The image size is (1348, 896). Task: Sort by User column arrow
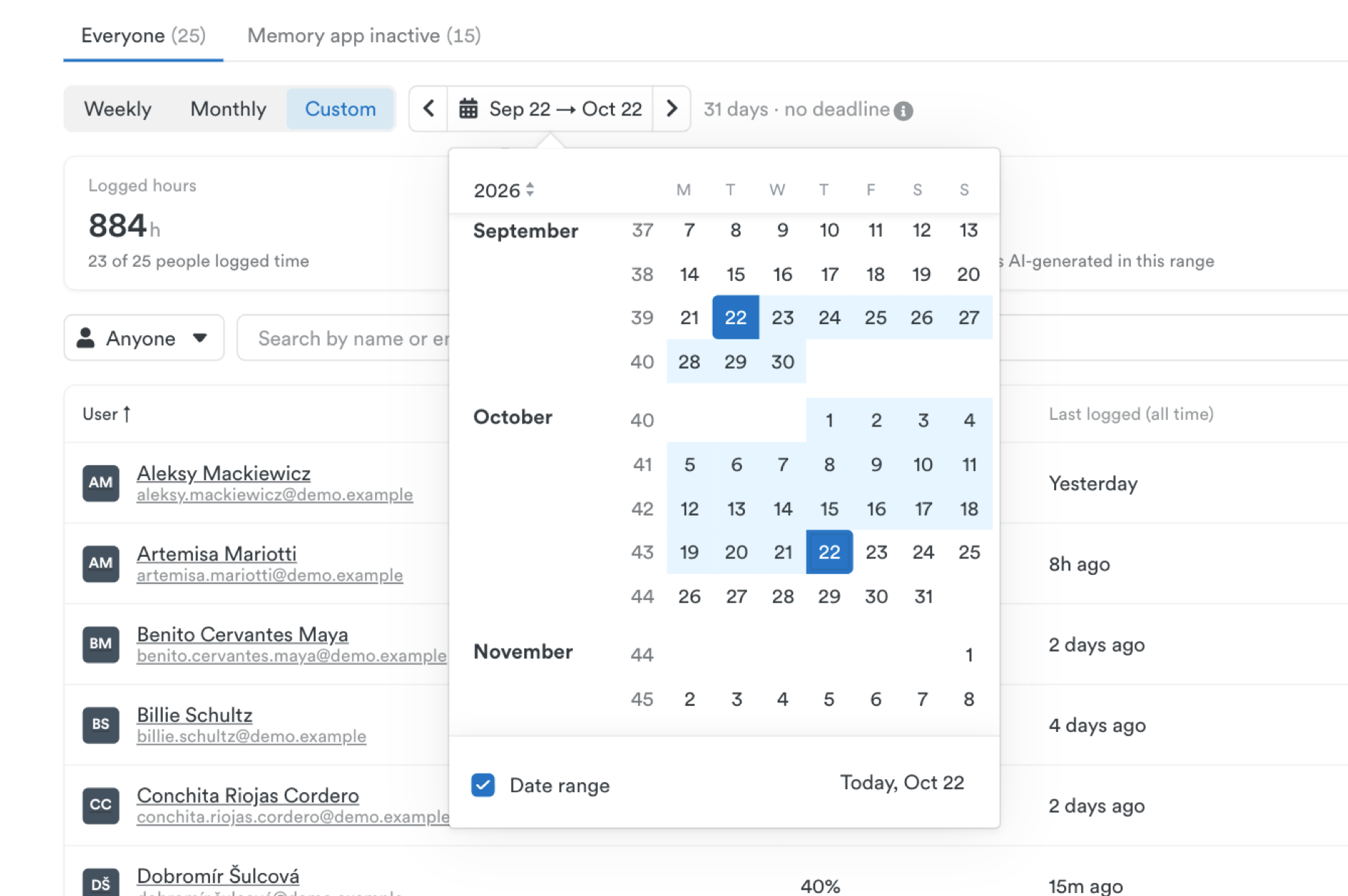tap(127, 414)
